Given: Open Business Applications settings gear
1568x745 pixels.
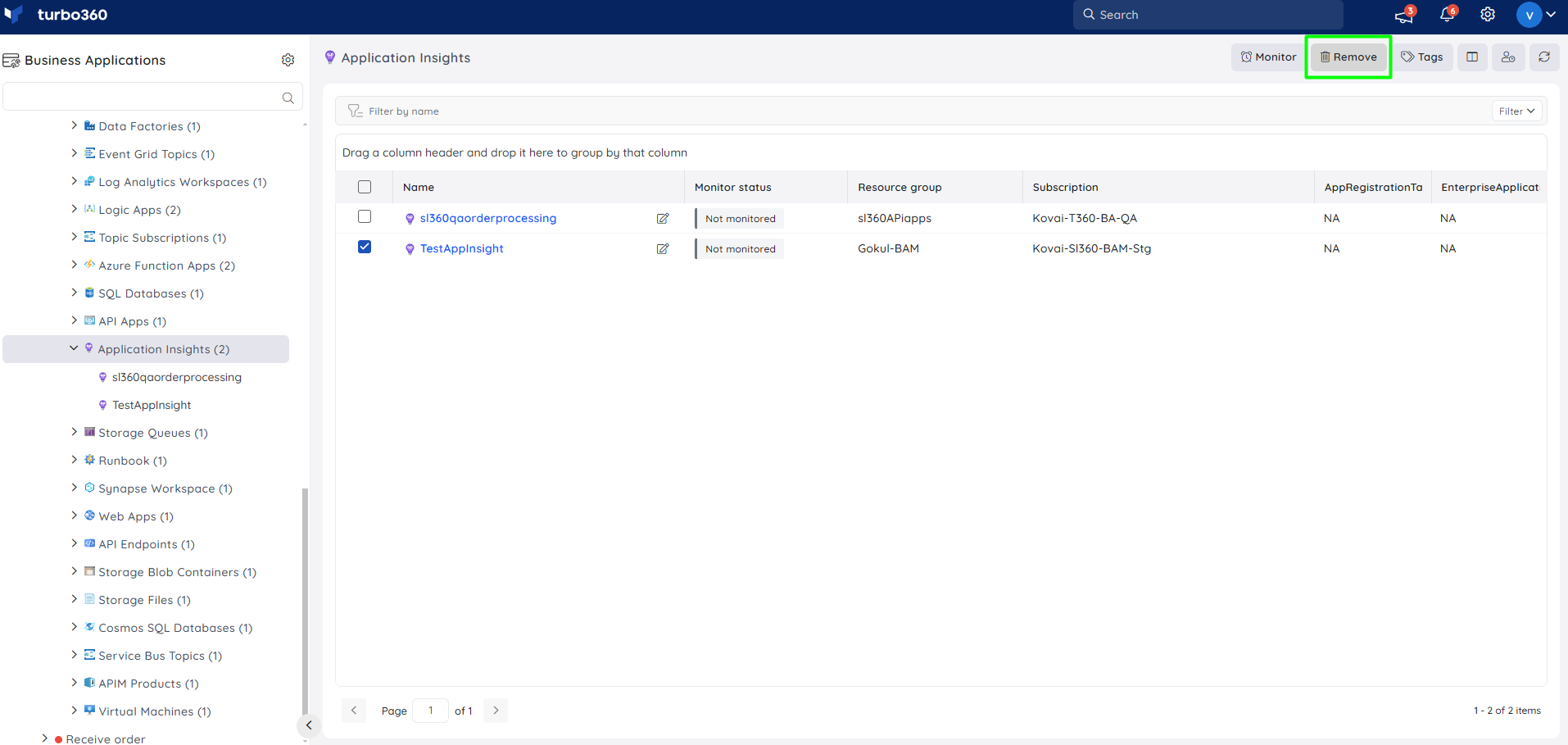Looking at the screenshot, I should (288, 60).
